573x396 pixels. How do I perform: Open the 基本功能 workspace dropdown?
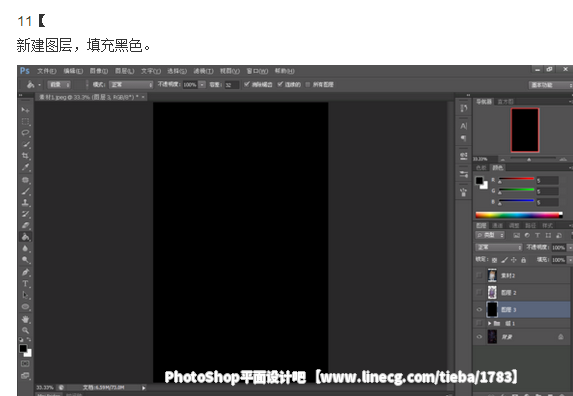click(x=550, y=85)
